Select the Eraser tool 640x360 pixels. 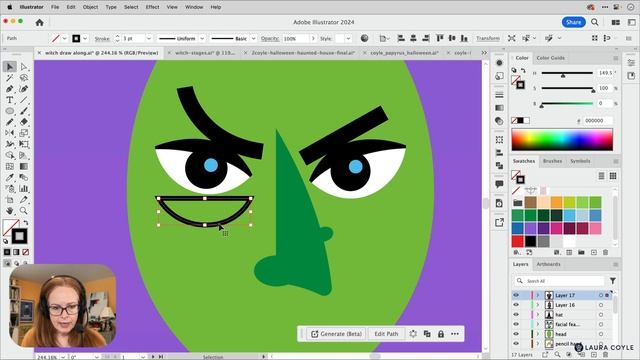24,122
